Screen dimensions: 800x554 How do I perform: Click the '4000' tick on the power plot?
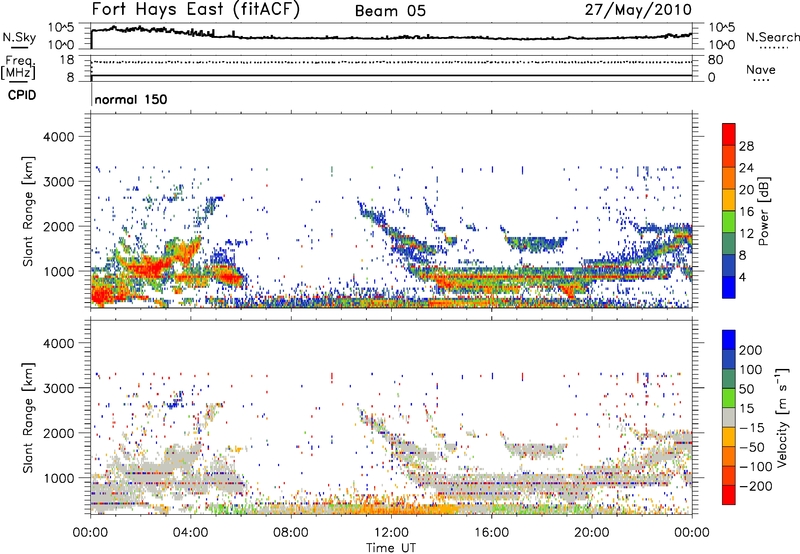pos(58,137)
